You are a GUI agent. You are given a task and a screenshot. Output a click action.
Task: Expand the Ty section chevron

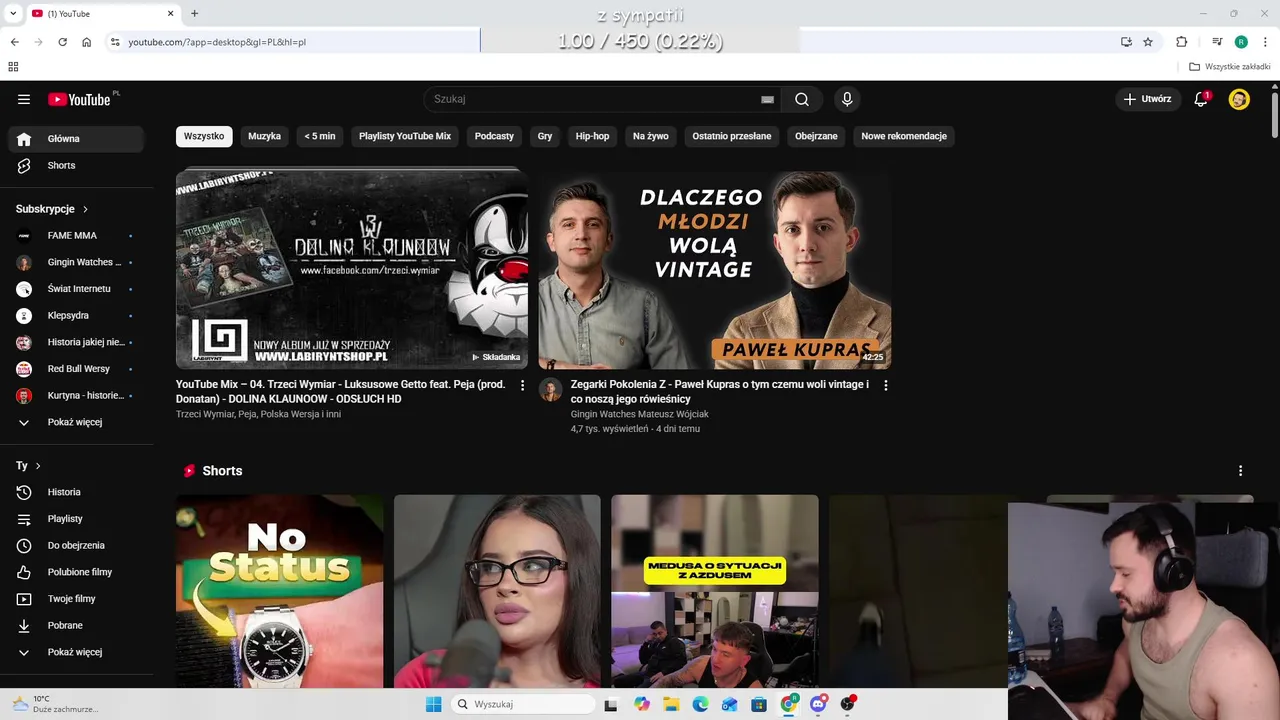point(38,466)
